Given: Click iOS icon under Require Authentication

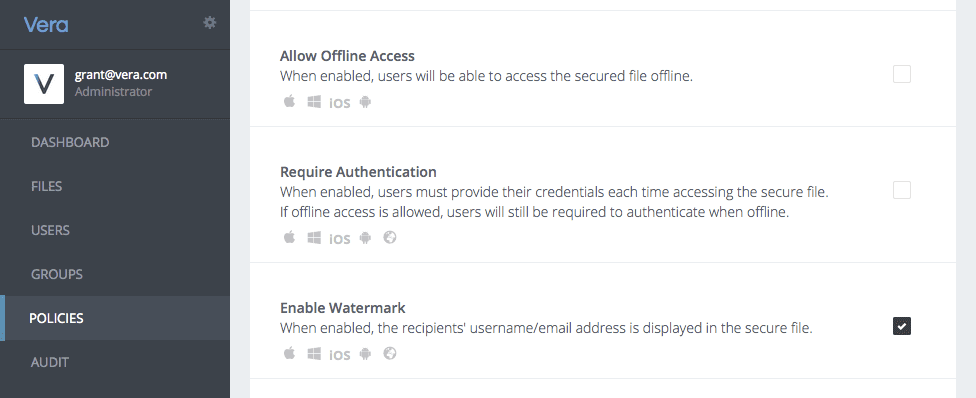Looking at the screenshot, I should [340, 239].
